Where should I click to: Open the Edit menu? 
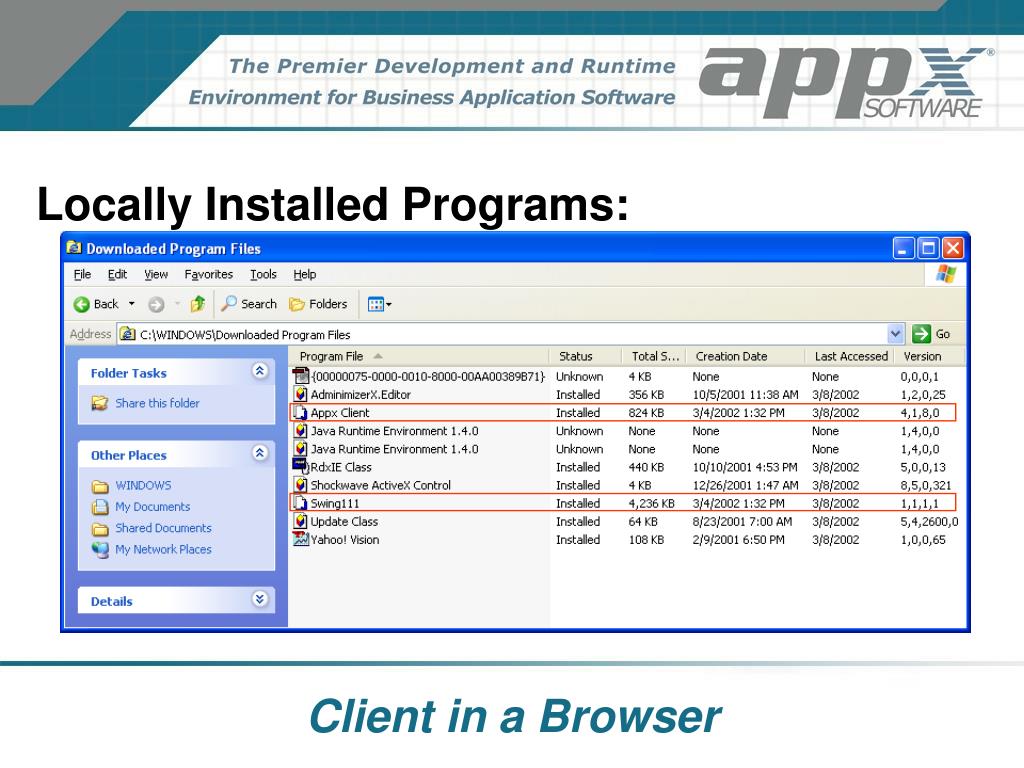click(118, 274)
